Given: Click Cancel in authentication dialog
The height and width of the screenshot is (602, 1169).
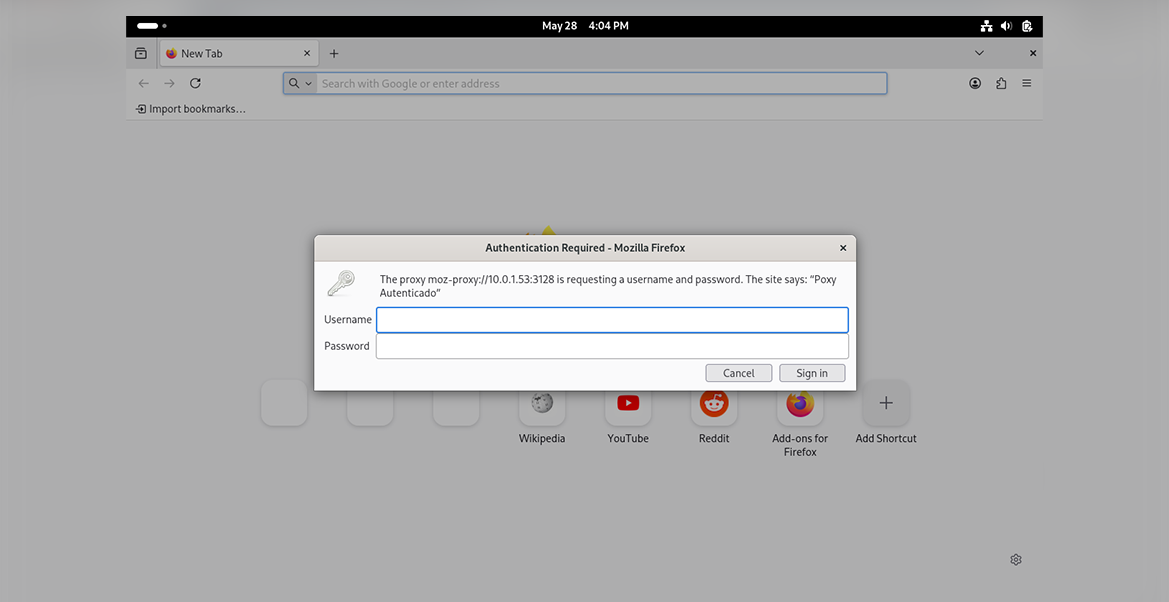Looking at the screenshot, I should coord(739,373).
